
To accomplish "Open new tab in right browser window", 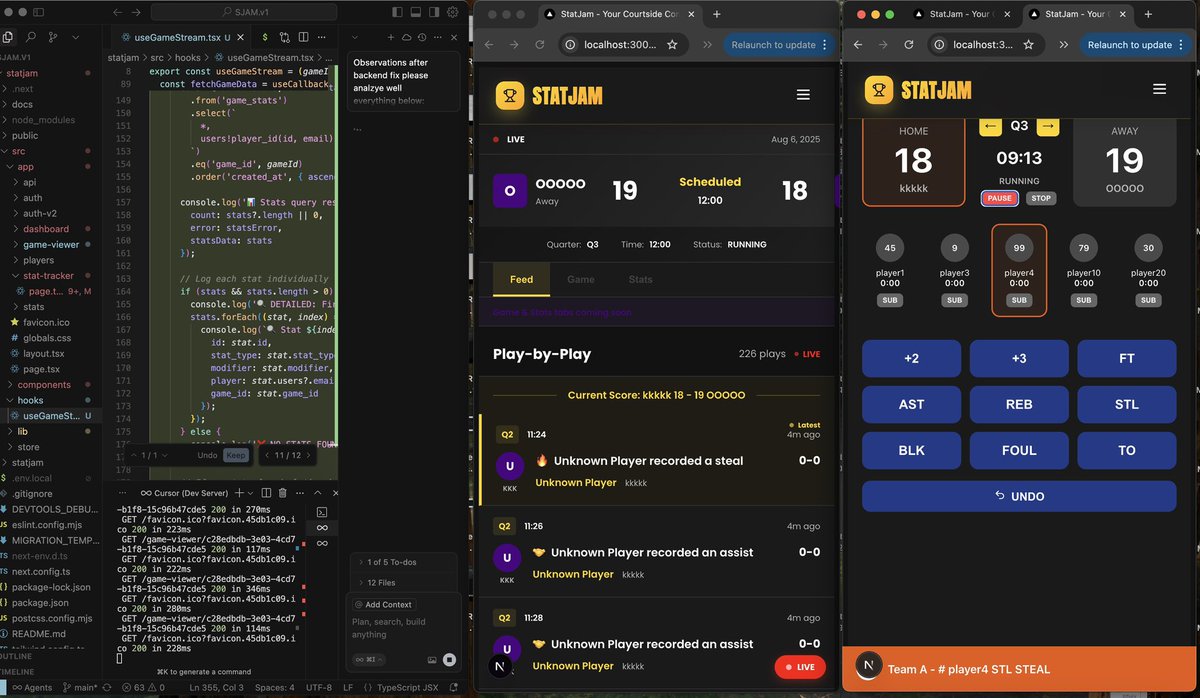I will 1147,14.
